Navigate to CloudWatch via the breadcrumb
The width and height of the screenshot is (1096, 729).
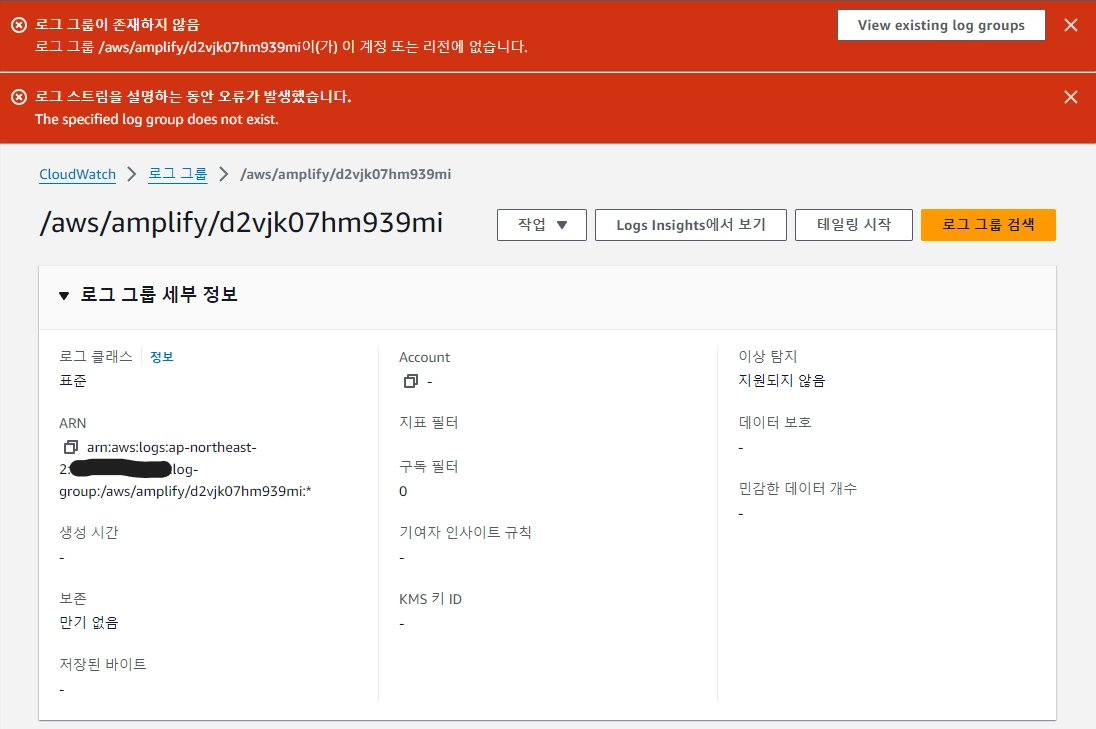(x=77, y=174)
